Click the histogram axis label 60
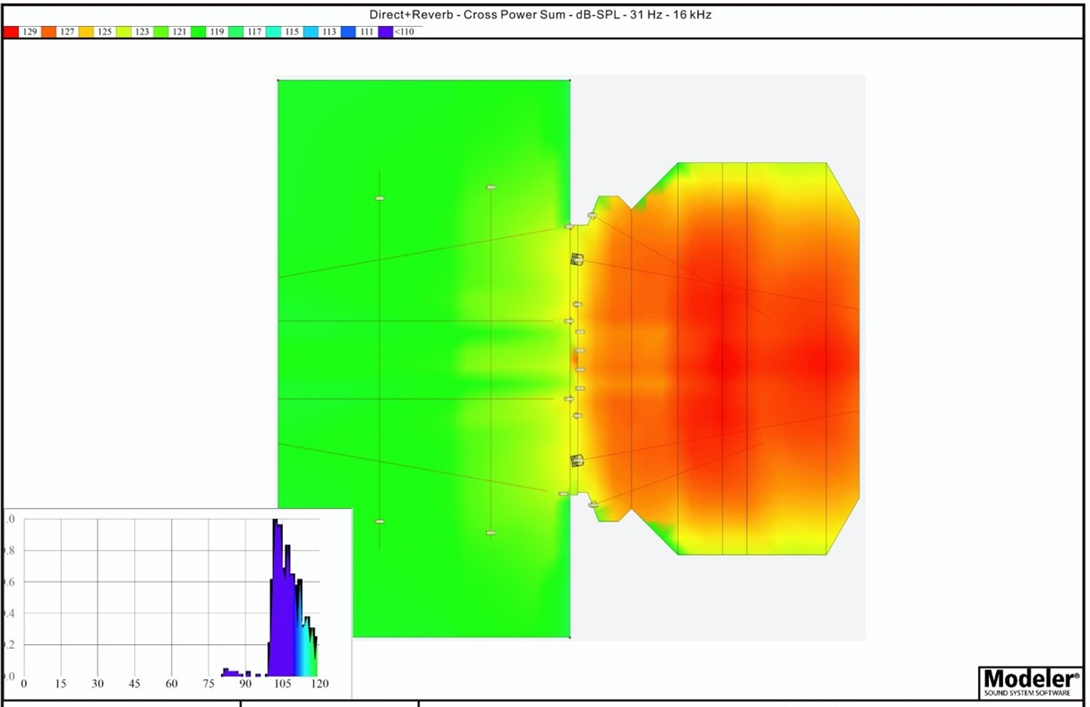 171,684
